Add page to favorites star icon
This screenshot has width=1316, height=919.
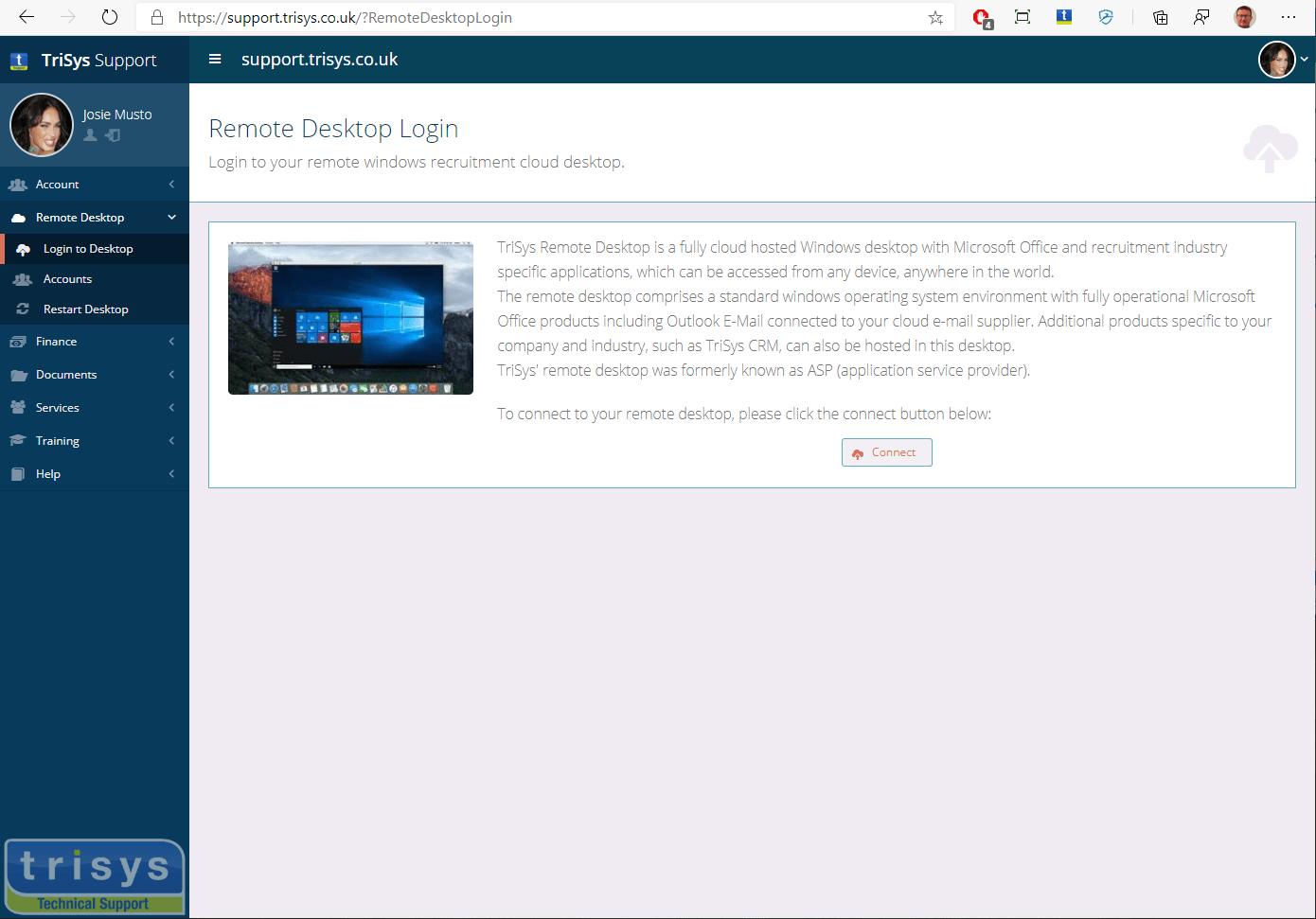pyautogui.click(x=935, y=17)
